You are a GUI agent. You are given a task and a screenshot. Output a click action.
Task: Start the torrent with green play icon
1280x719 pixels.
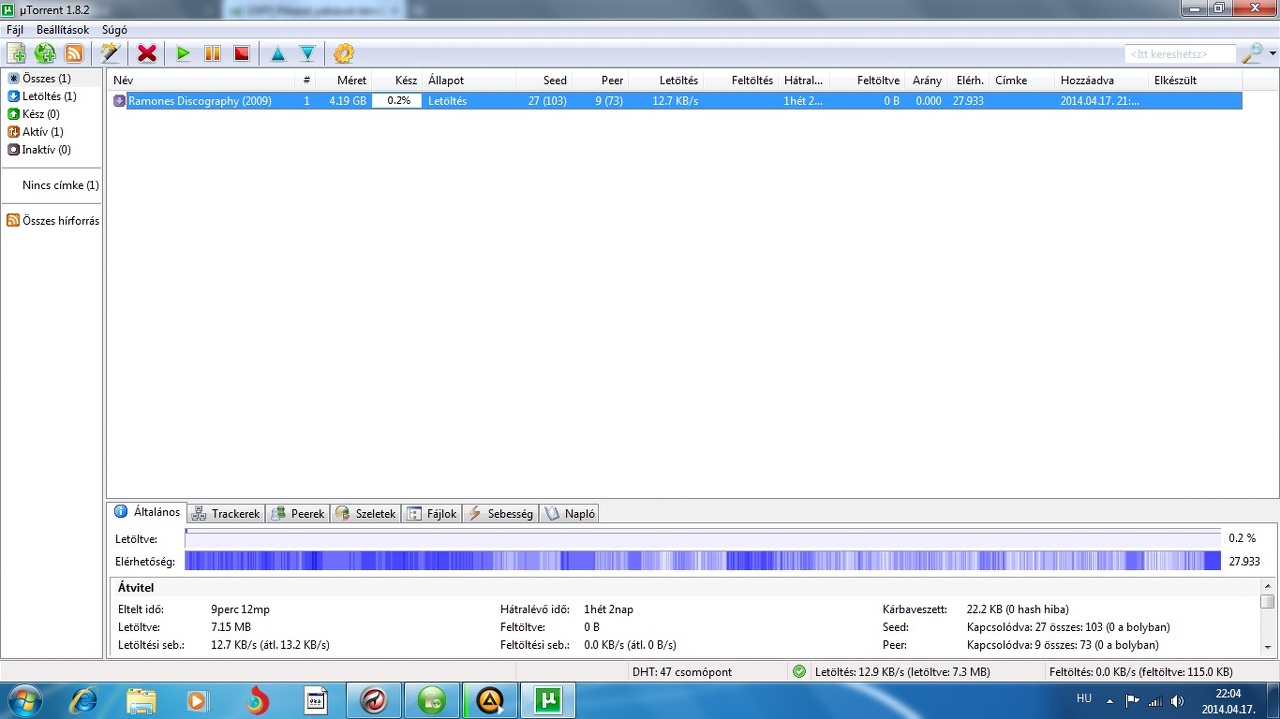pyautogui.click(x=183, y=53)
